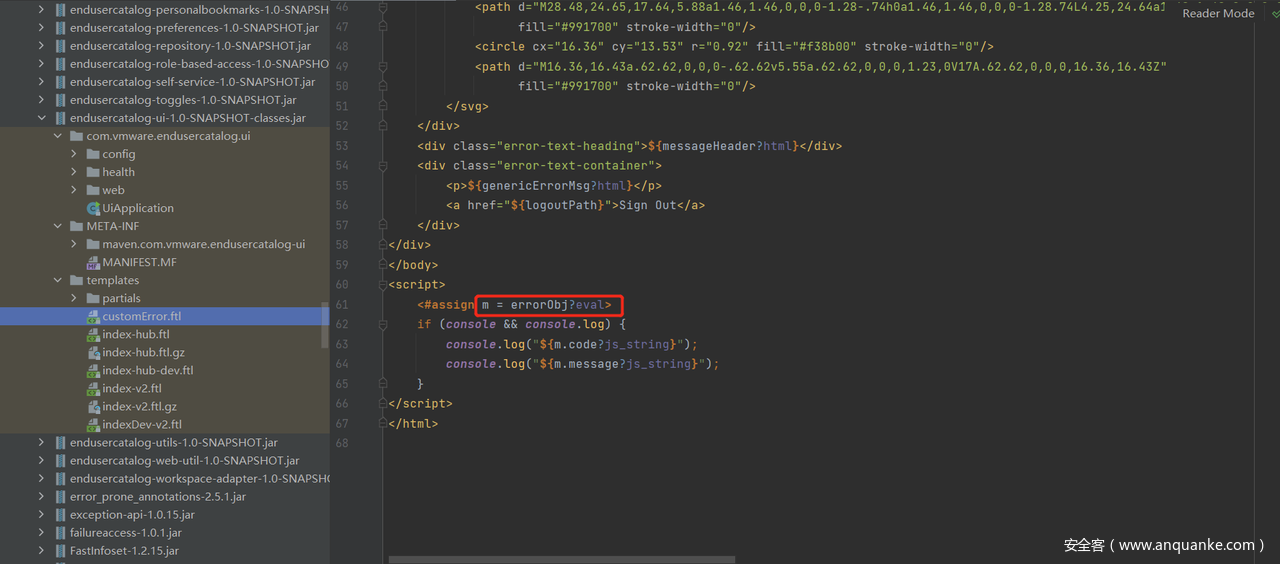Image resolution: width=1280 pixels, height=564 pixels.
Task: Click the maven.com.vmware.endusercatalog-ui folder icon
Action: click(93, 244)
